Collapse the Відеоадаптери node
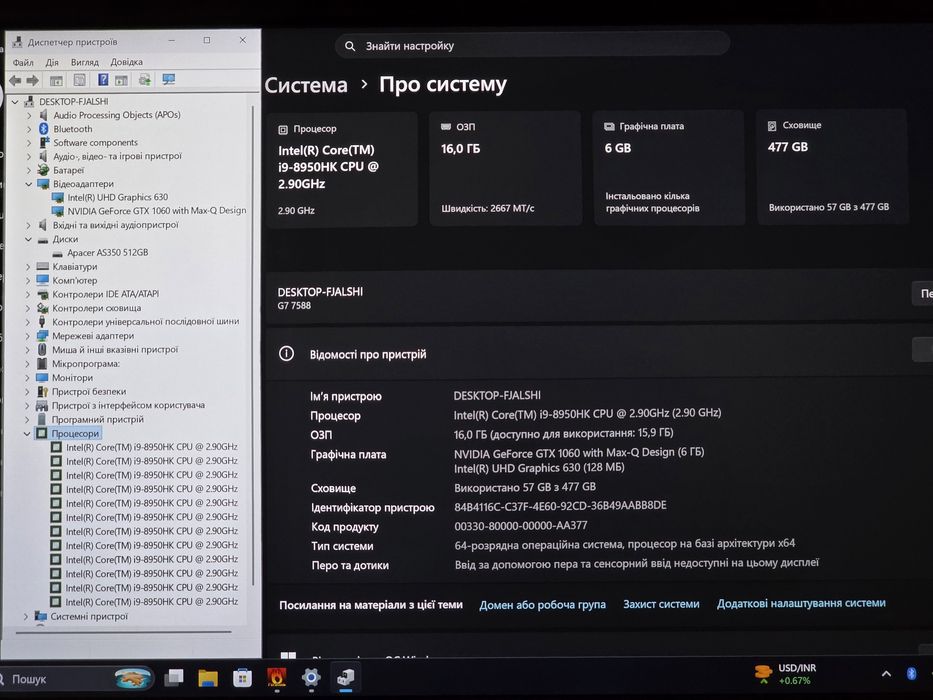This screenshot has width=933, height=700. coord(29,184)
